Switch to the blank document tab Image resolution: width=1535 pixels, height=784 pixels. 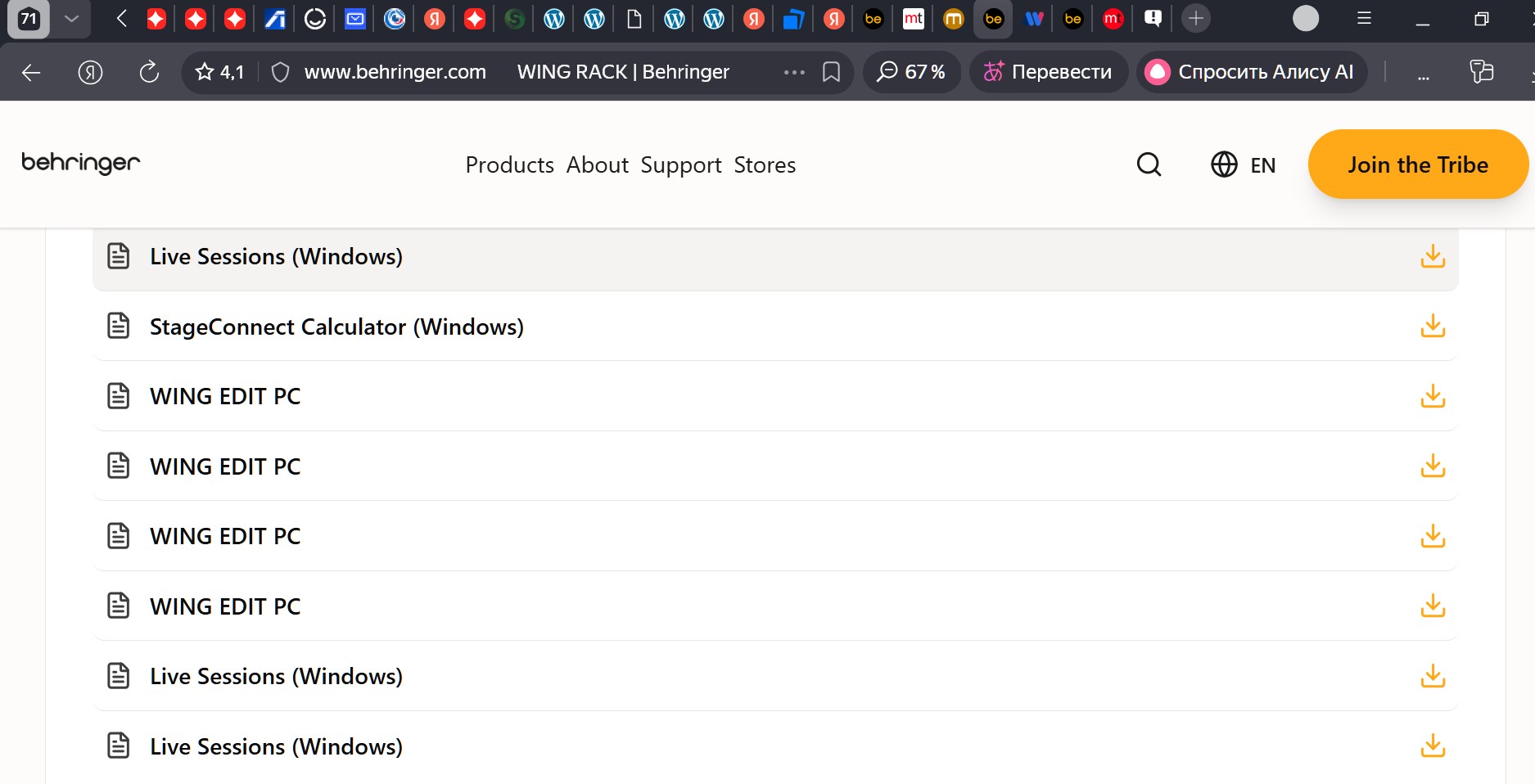click(x=634, y=19)
